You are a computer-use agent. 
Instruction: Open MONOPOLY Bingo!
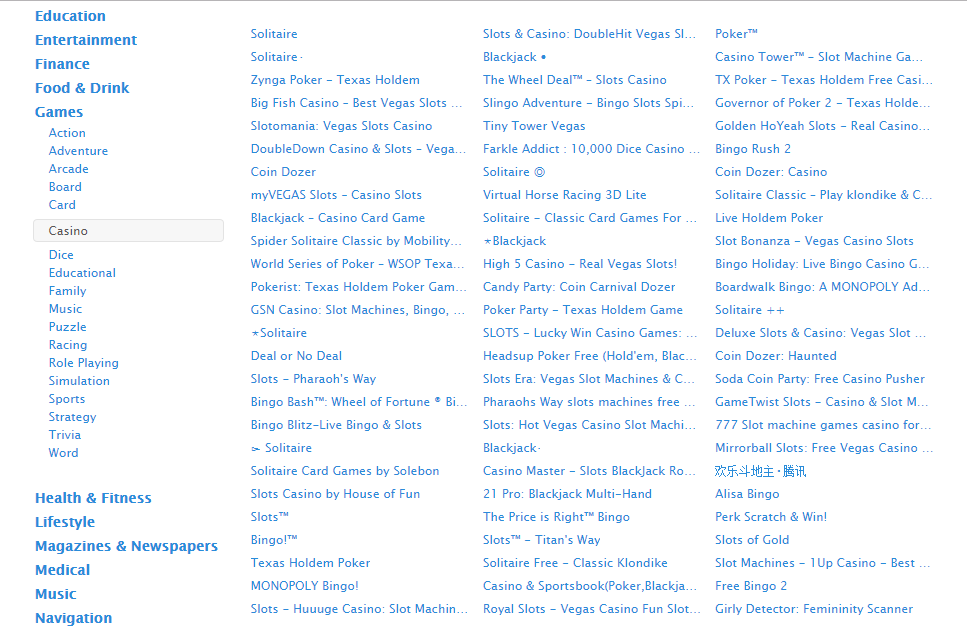tap(305, 586)
